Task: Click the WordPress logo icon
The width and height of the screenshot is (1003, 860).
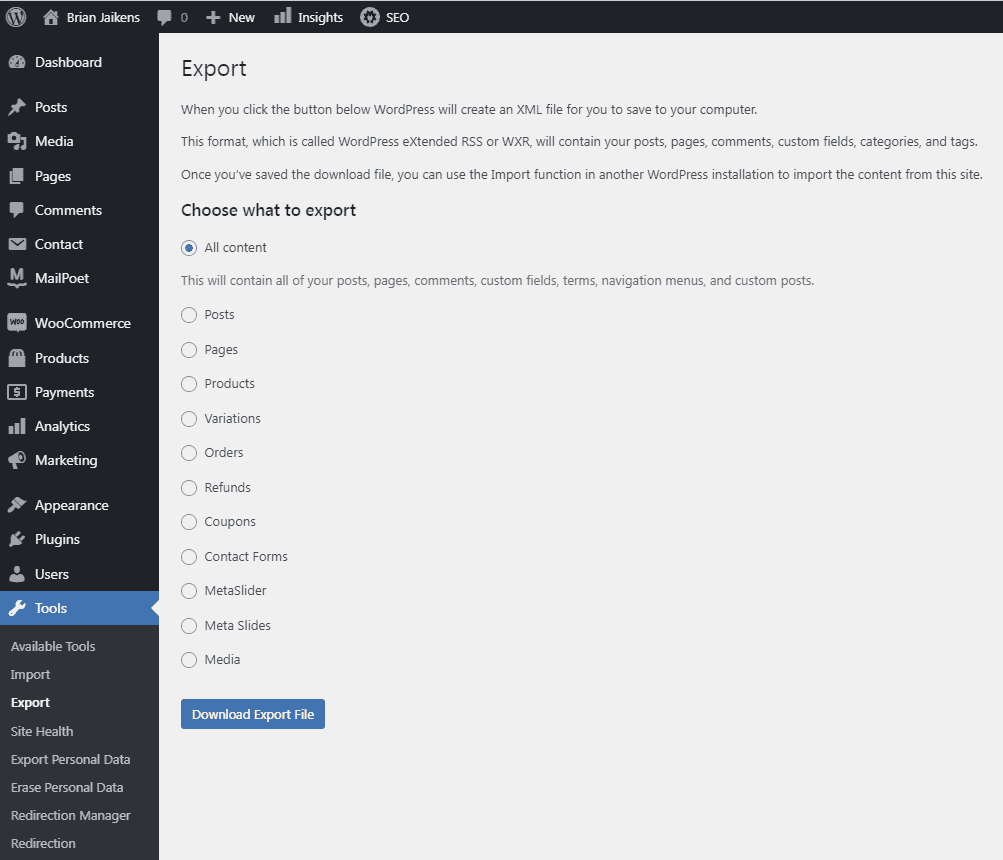Action: point(16,17)
